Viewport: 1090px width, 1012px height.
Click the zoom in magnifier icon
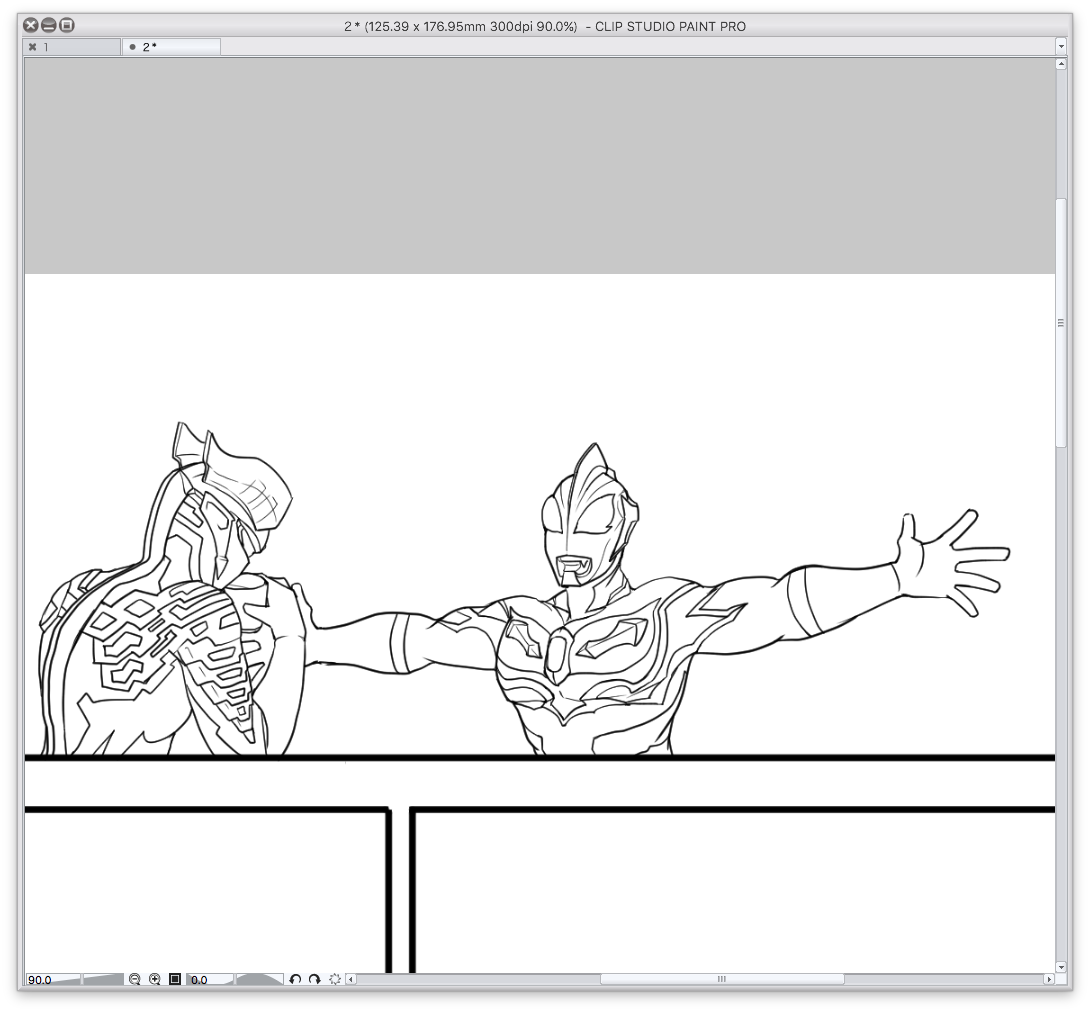[154, 979]
